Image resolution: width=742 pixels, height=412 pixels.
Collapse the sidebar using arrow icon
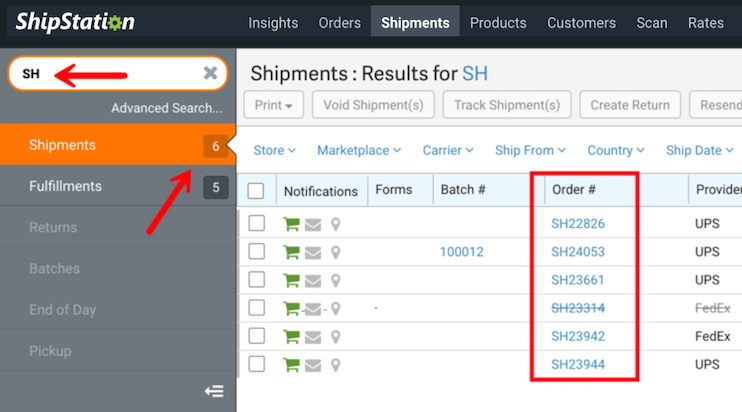tap(214, 391)
